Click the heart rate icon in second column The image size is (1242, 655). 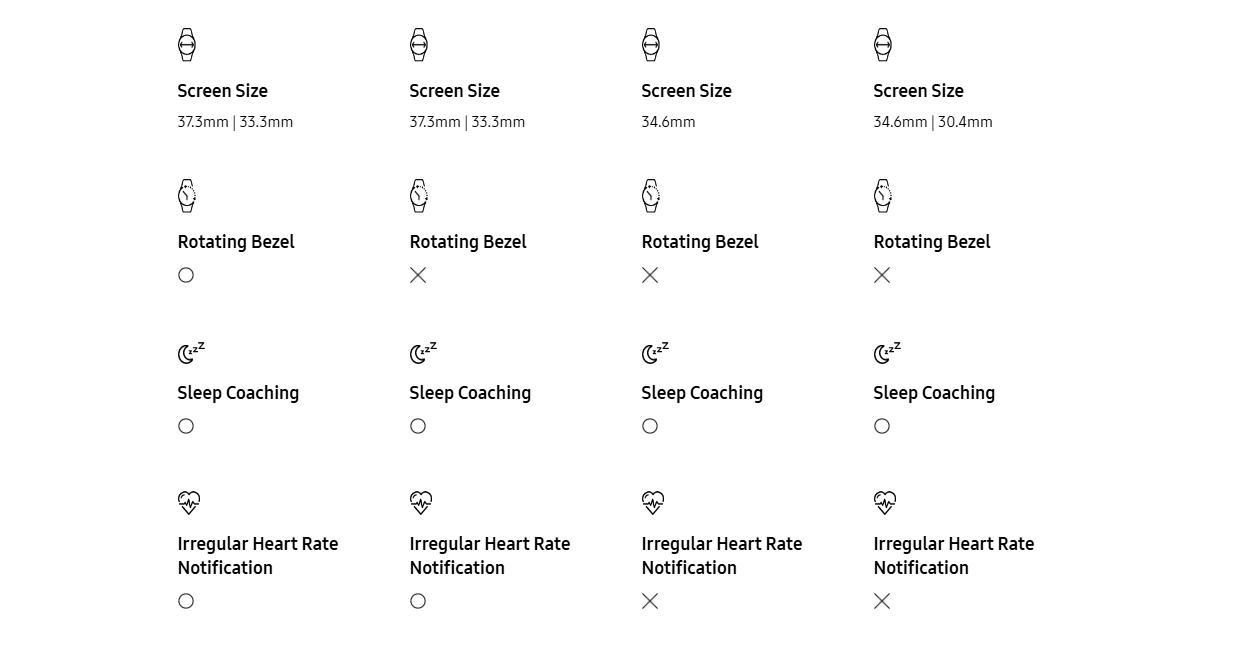[421, 503]
